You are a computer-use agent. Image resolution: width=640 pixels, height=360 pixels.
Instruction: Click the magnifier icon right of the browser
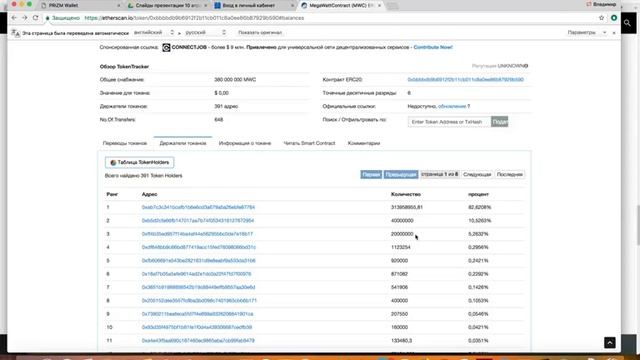[x=627, y=23]
